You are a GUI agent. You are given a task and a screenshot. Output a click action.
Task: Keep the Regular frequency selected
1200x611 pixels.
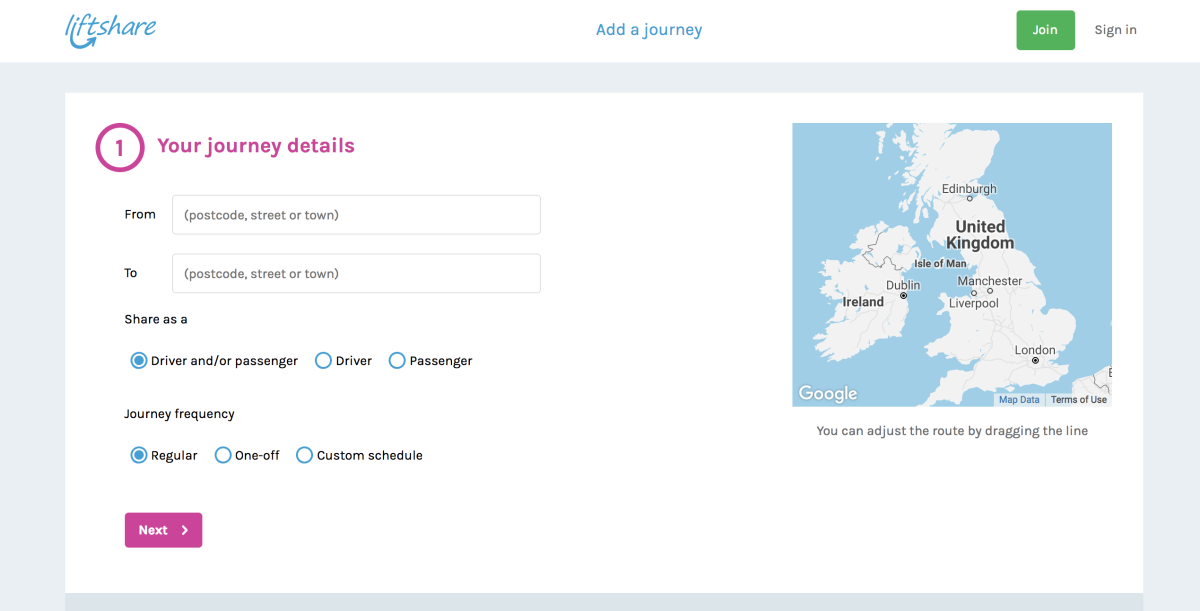138,455
